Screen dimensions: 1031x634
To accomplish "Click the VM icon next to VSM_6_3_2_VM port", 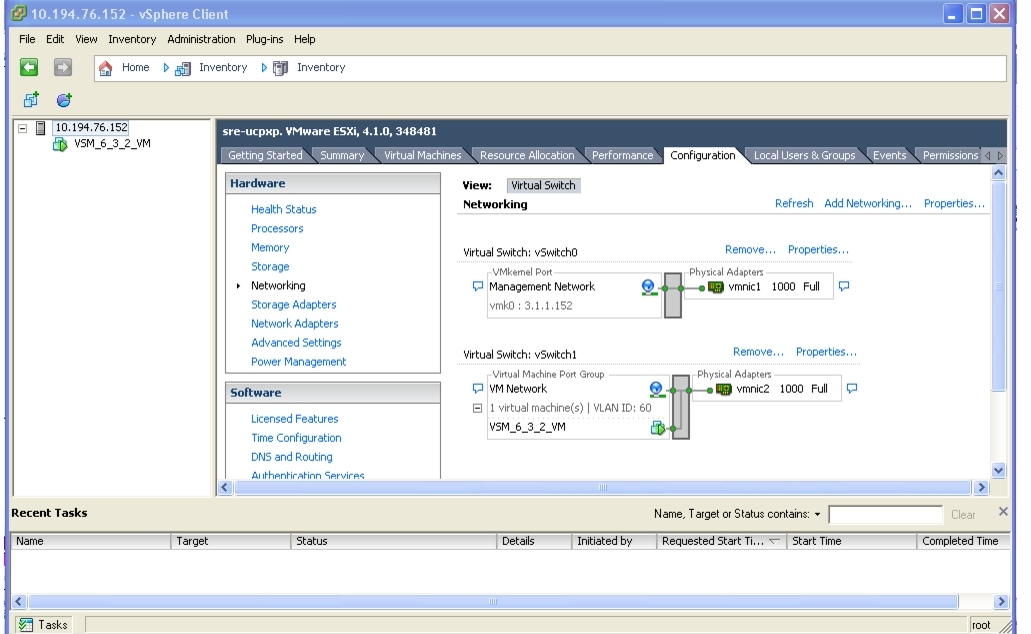I will coord(655,426).
